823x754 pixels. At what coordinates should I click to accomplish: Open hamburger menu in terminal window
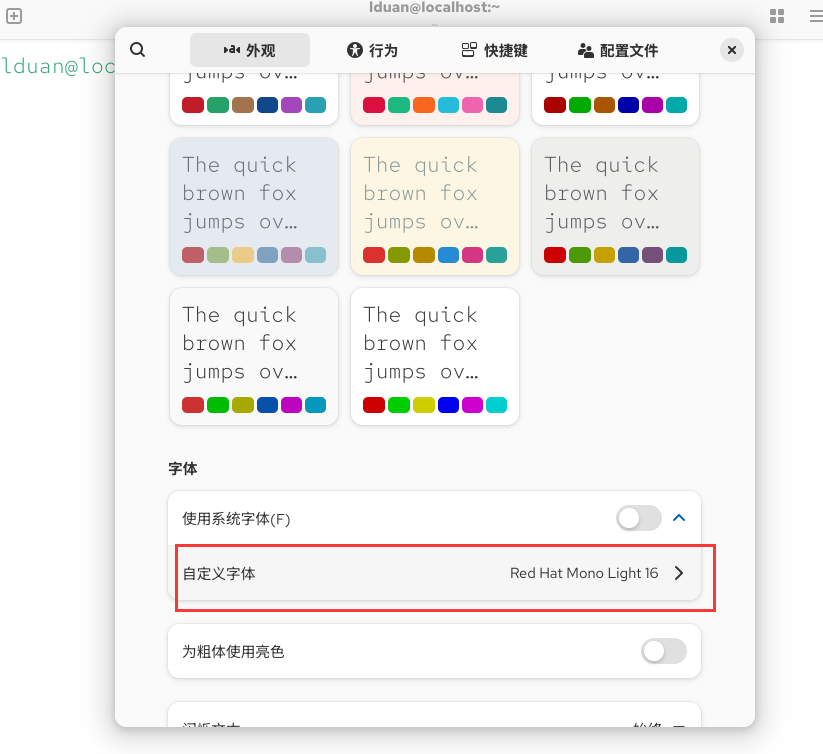click(x=816, y=16)
